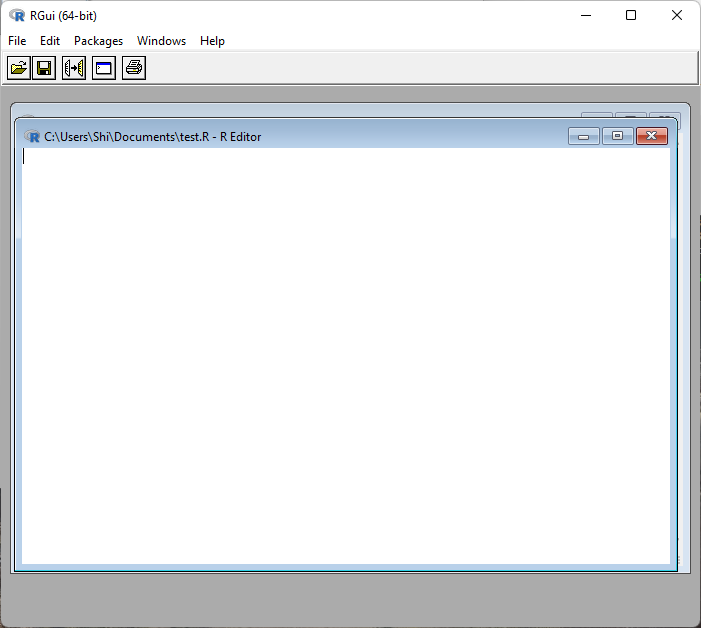Maximize the test.R R Editor window

coord(617,136)
